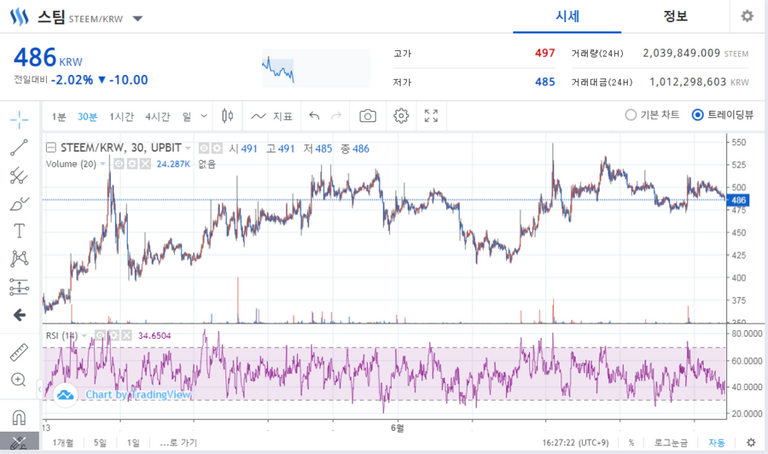Select the ruler measure tool

(x=19, y=352)
